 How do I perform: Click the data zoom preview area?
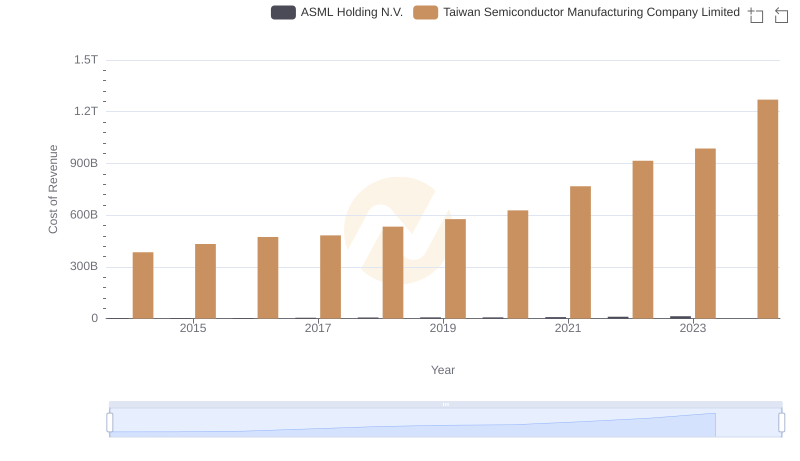[445, 423]
